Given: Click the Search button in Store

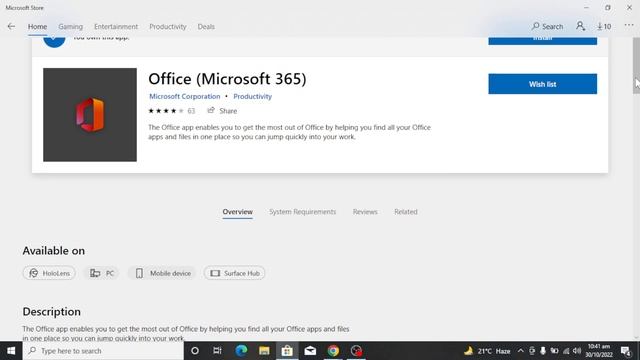Looking at the screenshot, I should click(x=547, y=27).
